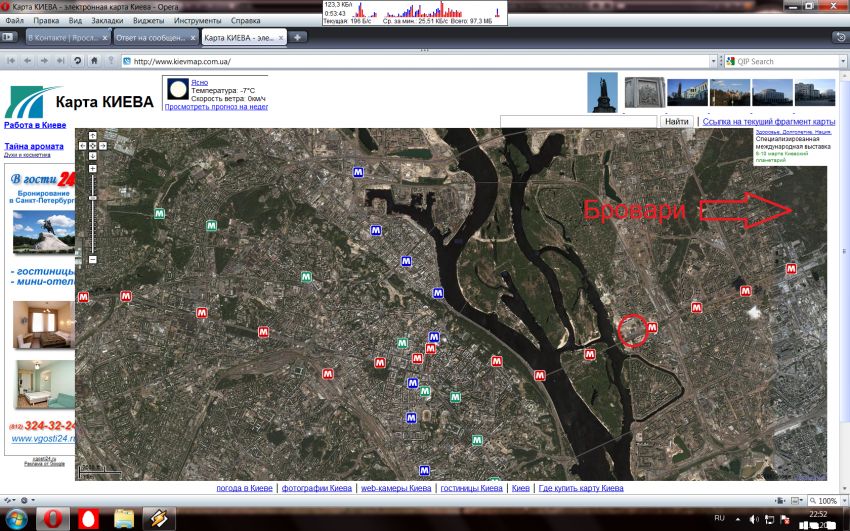The width and height of the screenshot is (850, 531).
Task: Open 'Работа в Киеве' link
Action: [35, 125]
